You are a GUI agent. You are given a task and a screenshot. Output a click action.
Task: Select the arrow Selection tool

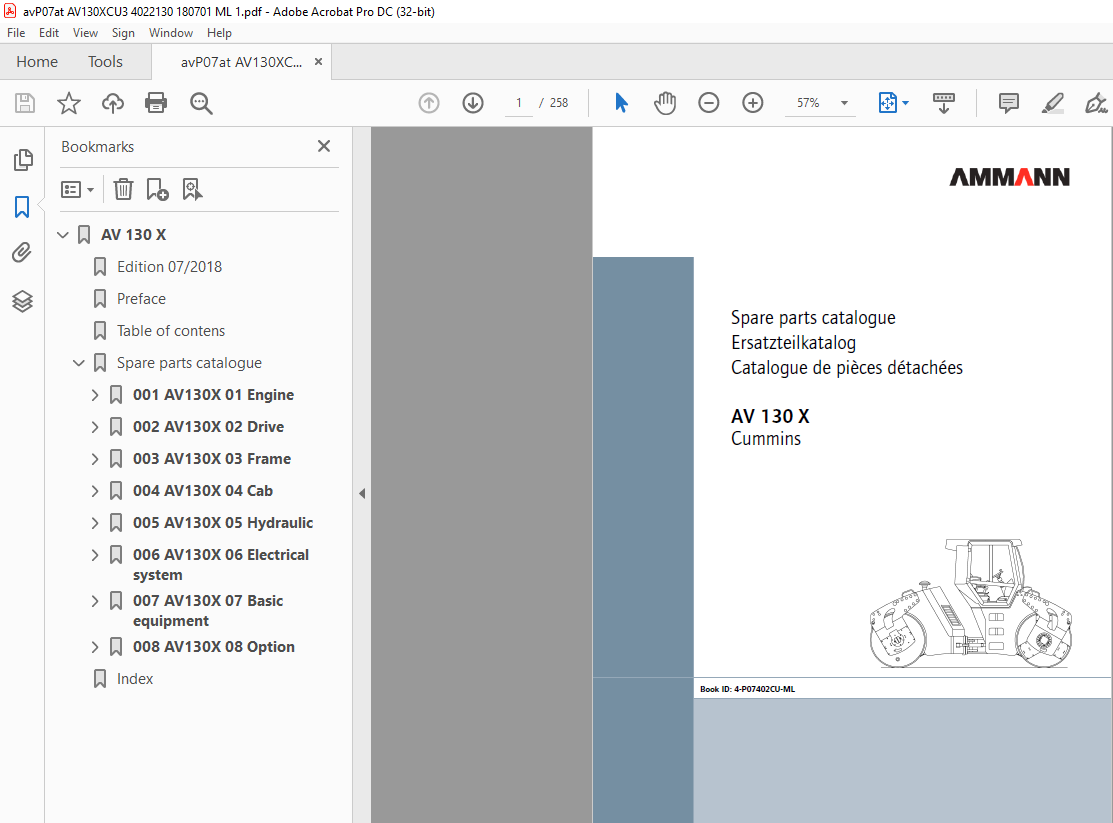(621, 103)
